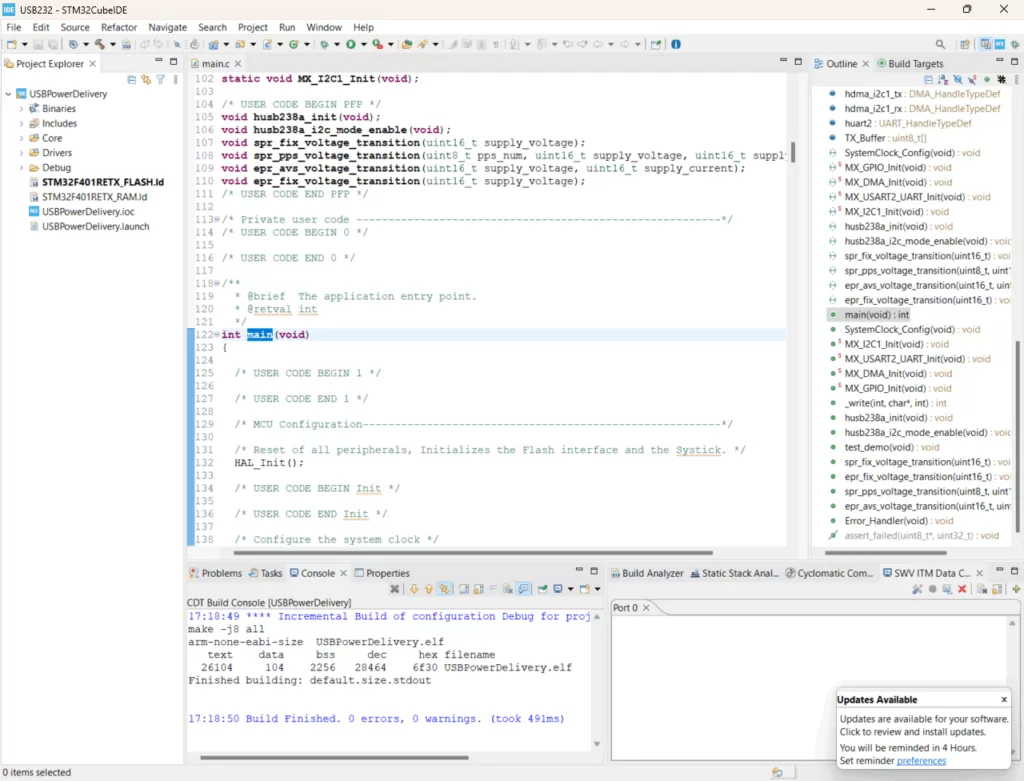
Task: Click the SWV configure trace wrench icon
Action: pyautogui.click(x=917, y=589)
